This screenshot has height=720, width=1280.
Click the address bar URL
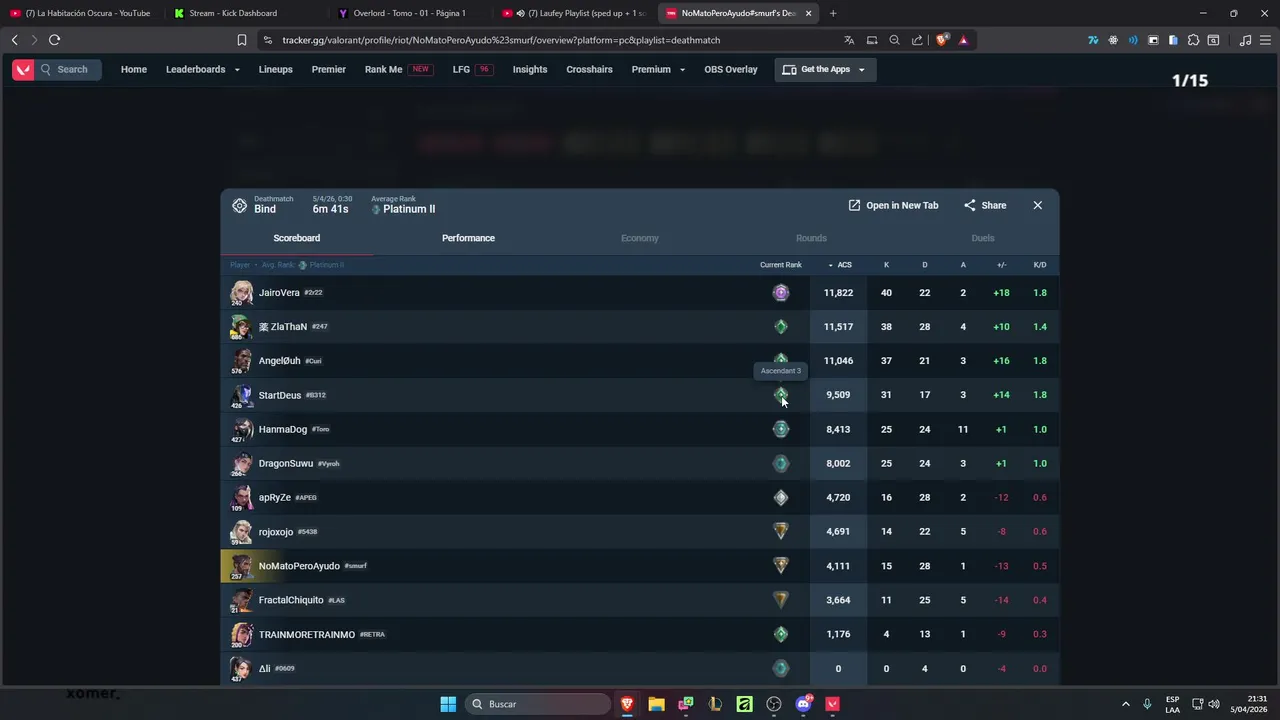tap(501, 40)
